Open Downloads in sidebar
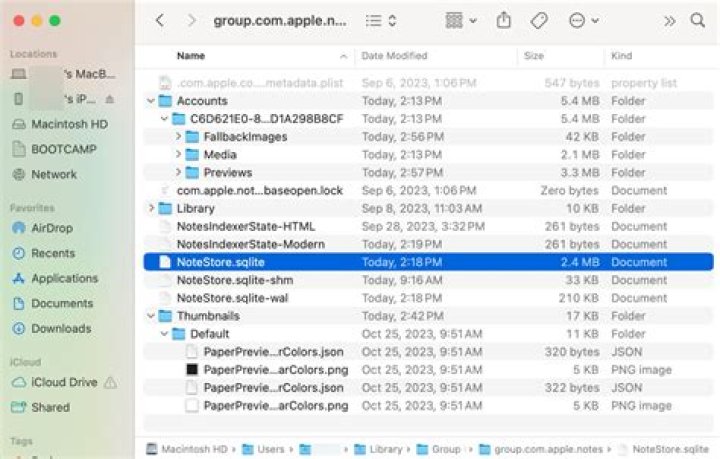 (x=51, y=328)
